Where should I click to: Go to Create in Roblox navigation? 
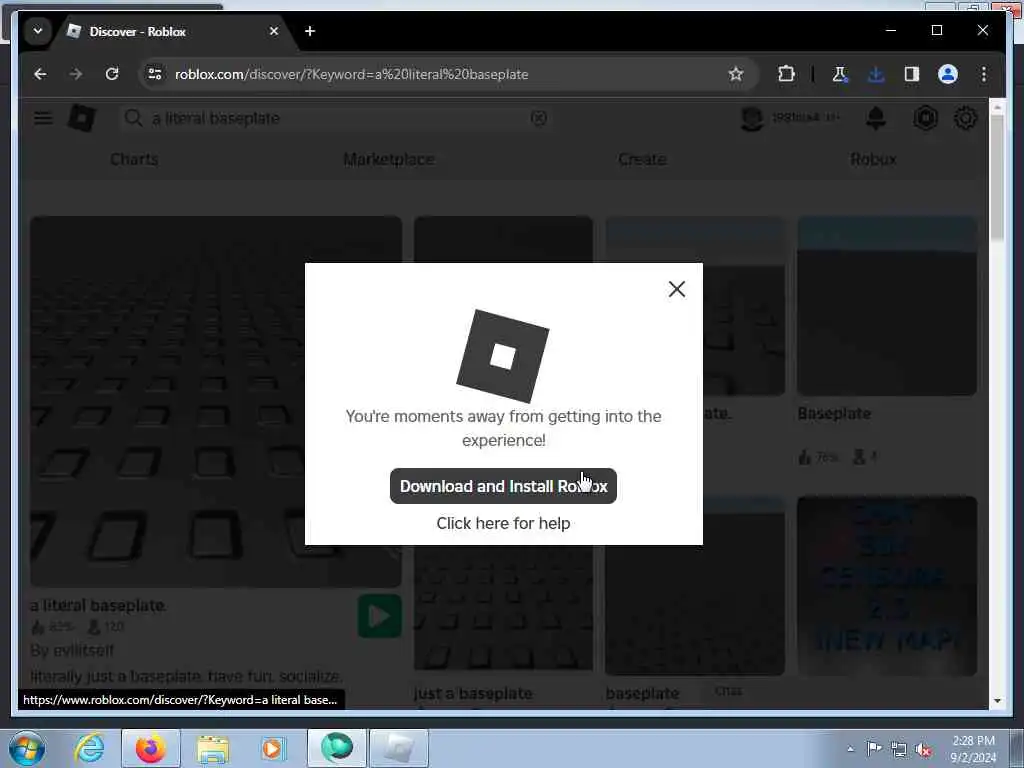click(x=642, y=159)
